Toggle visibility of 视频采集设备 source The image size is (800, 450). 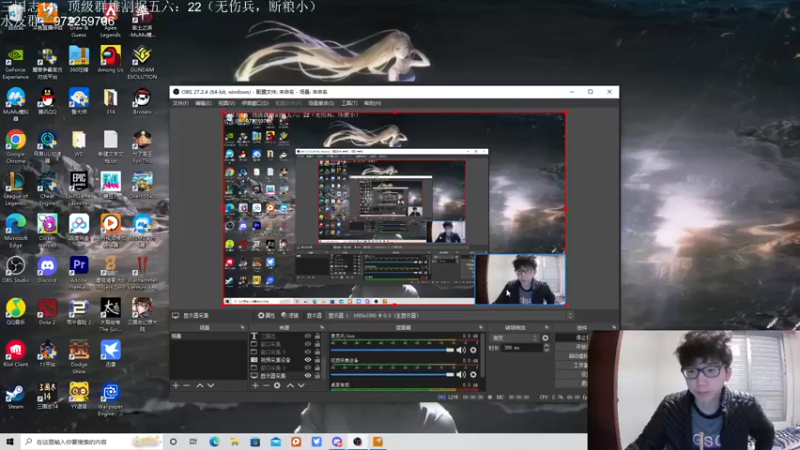click(308, 360)
